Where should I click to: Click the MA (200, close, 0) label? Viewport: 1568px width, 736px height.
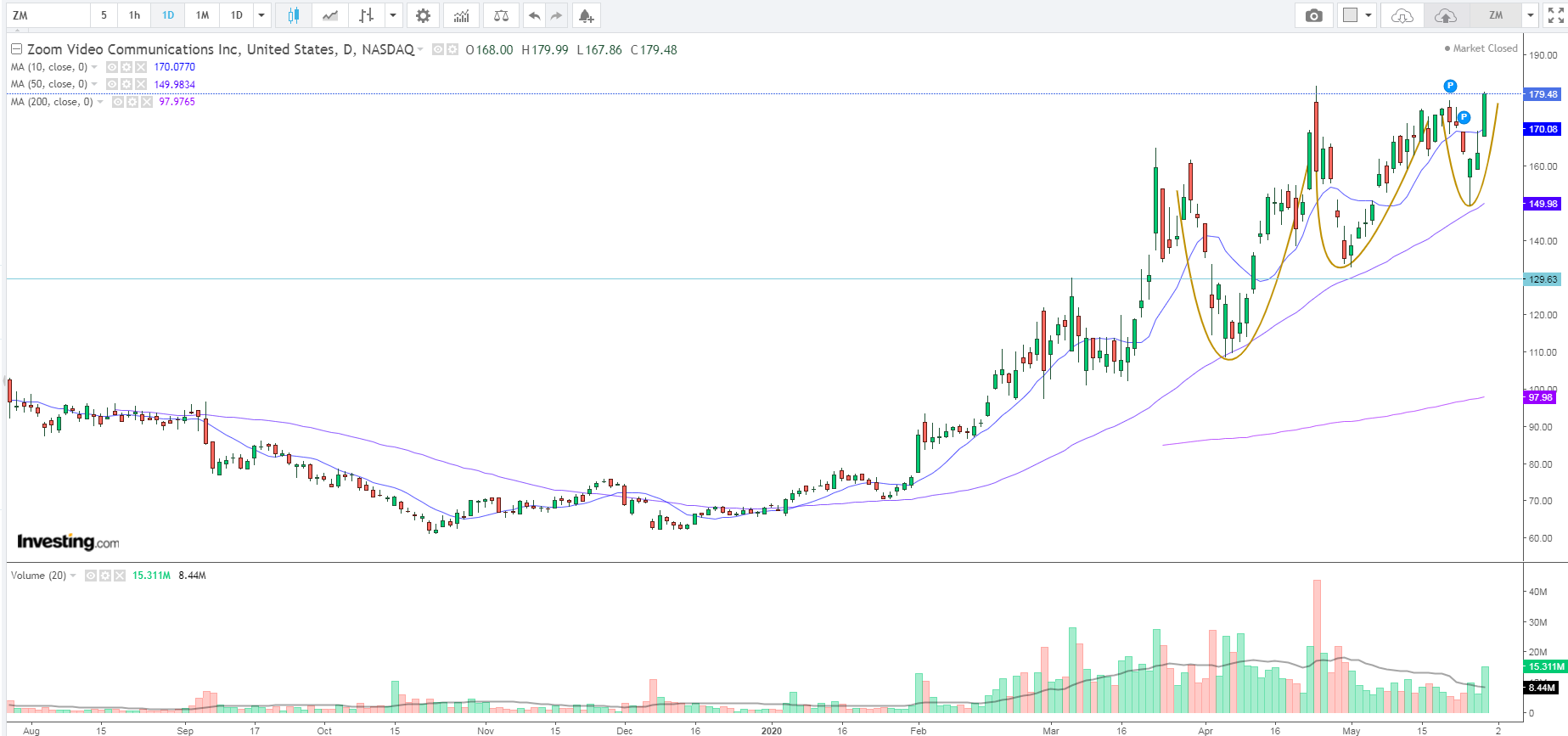click(x=52, y=102)
